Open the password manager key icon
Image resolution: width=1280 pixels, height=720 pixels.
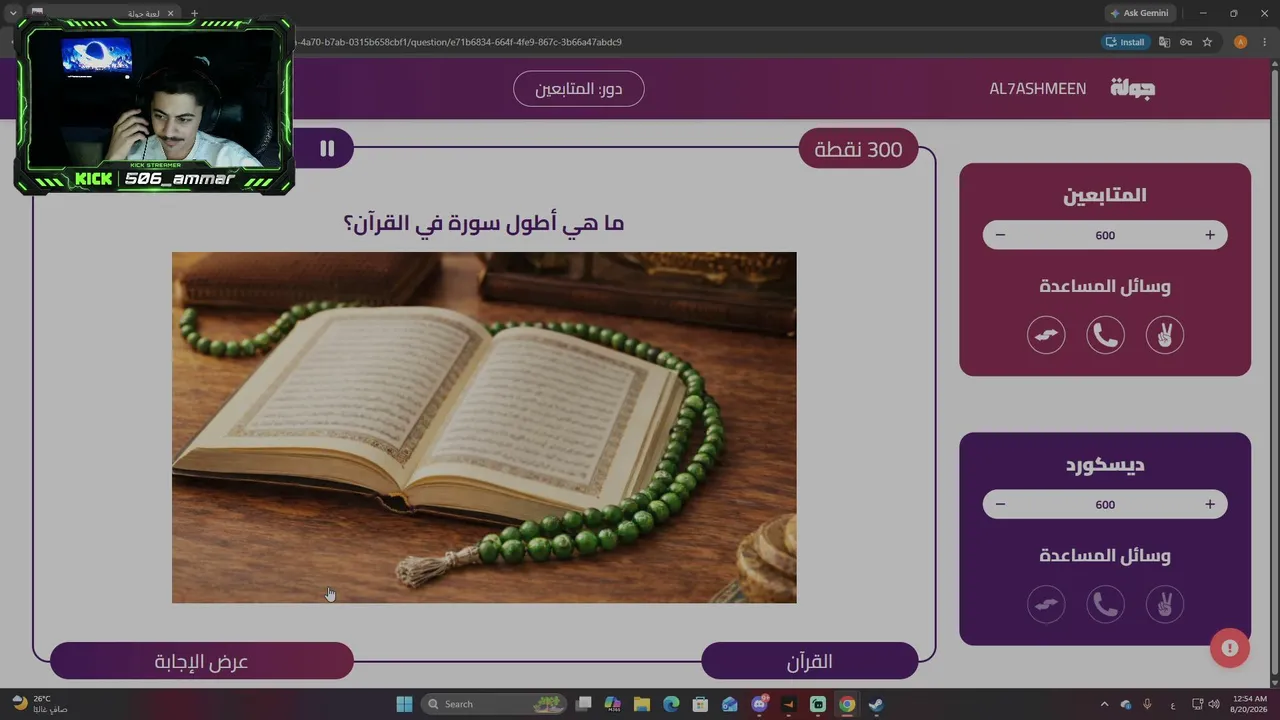1186,42
